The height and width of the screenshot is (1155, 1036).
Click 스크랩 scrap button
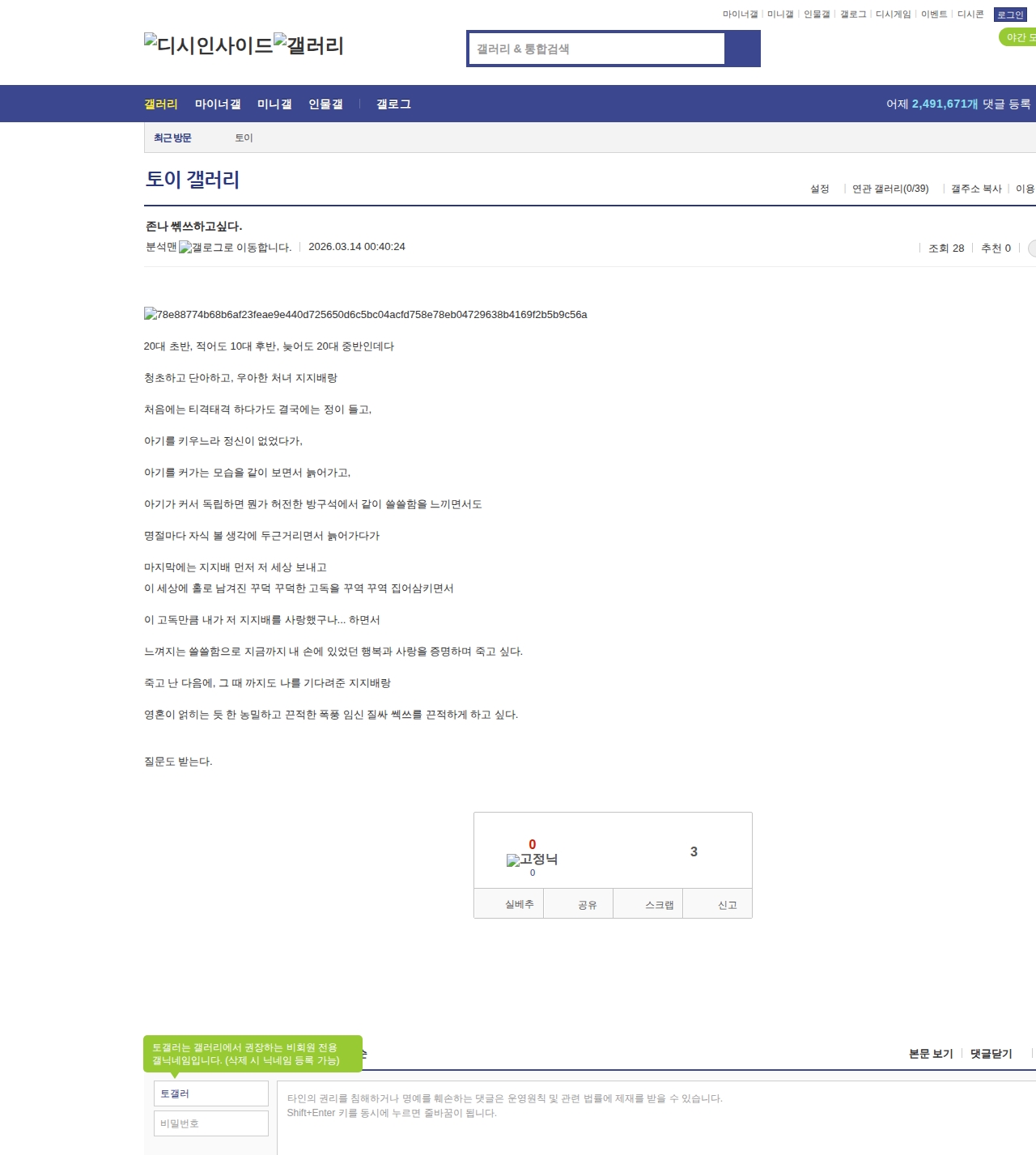point(648,904)
